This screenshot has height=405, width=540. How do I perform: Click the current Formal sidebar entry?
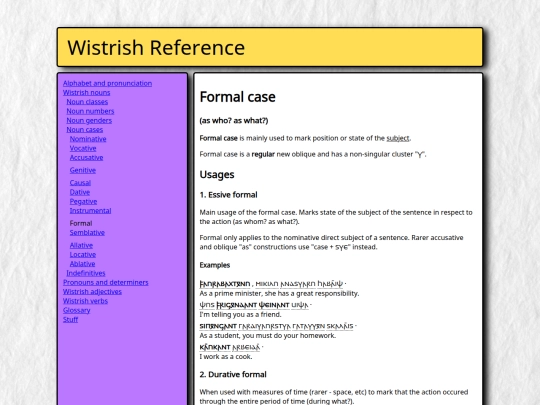click(81, 224)
